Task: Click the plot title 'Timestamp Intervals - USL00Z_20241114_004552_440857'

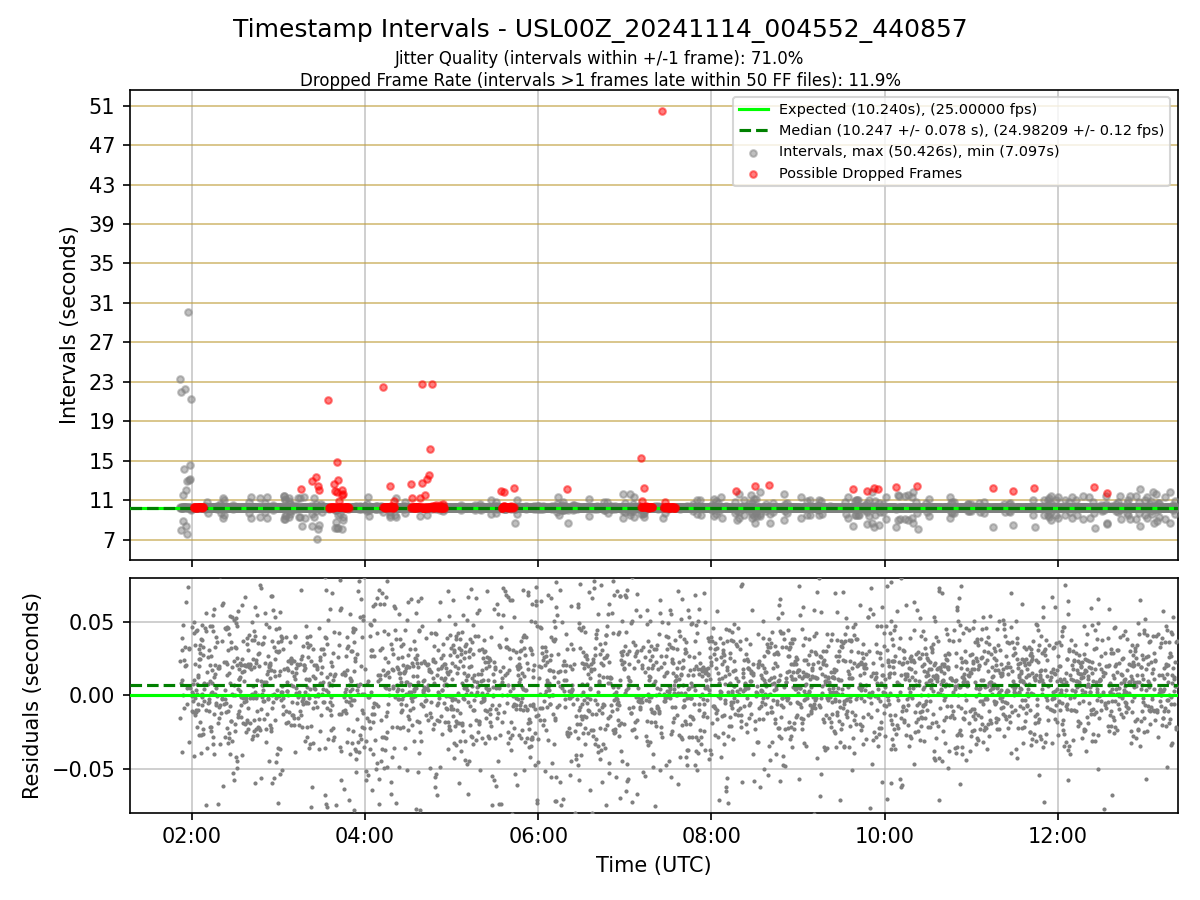Action: (600, 29)
